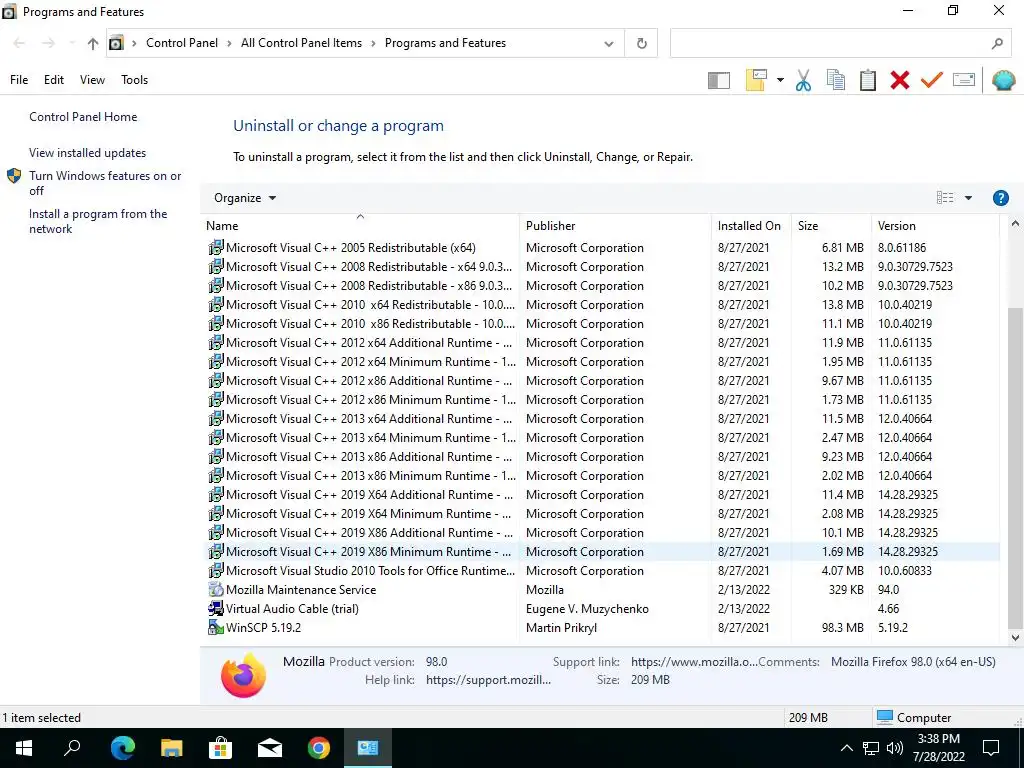Click the Windows Start button
Viewport: 1024px width, 768px height.
[x=24, y=748]
